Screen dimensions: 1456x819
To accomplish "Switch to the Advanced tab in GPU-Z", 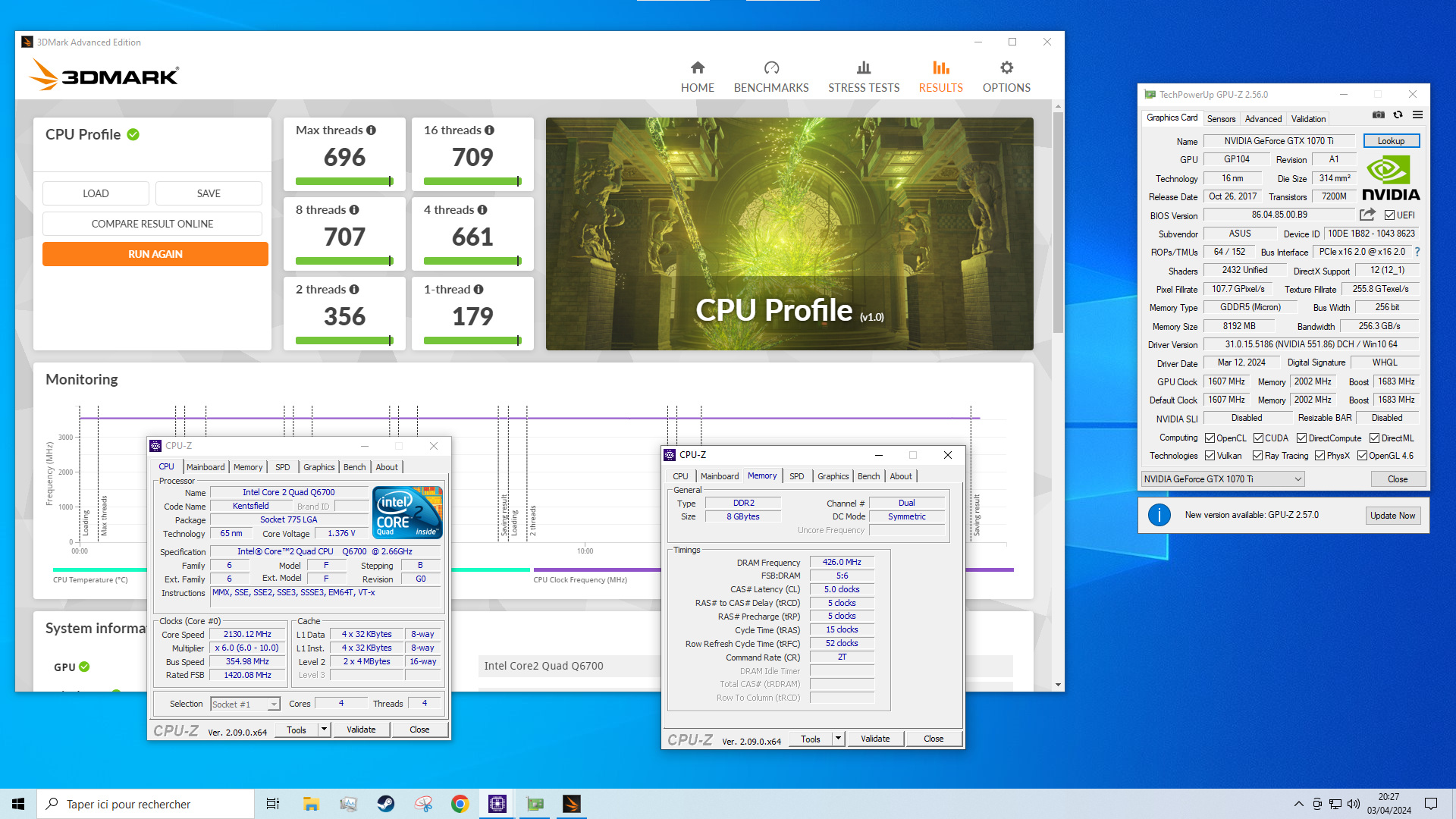I will [x=1263, y=119].
